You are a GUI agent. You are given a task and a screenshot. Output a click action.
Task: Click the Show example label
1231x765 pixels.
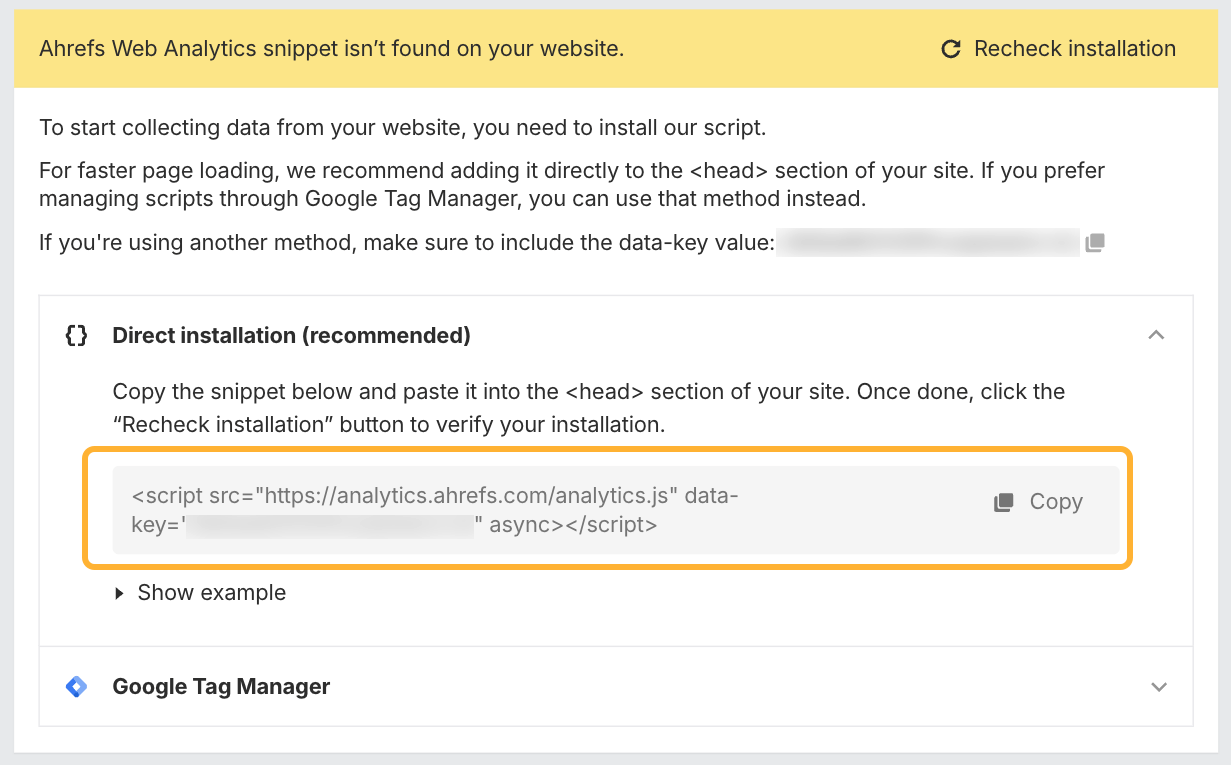[211, 593]
